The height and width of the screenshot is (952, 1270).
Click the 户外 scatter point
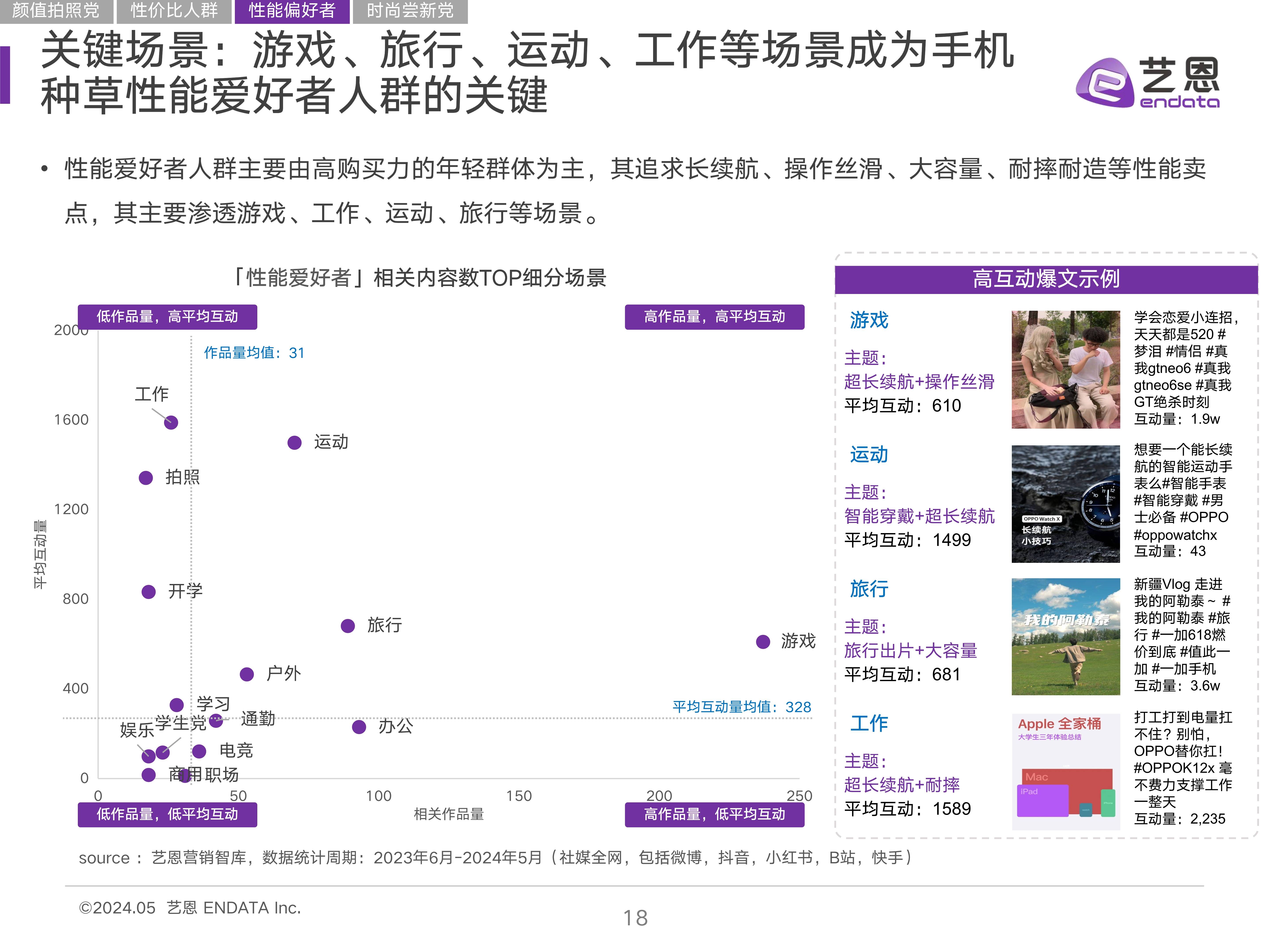[247, 674]
